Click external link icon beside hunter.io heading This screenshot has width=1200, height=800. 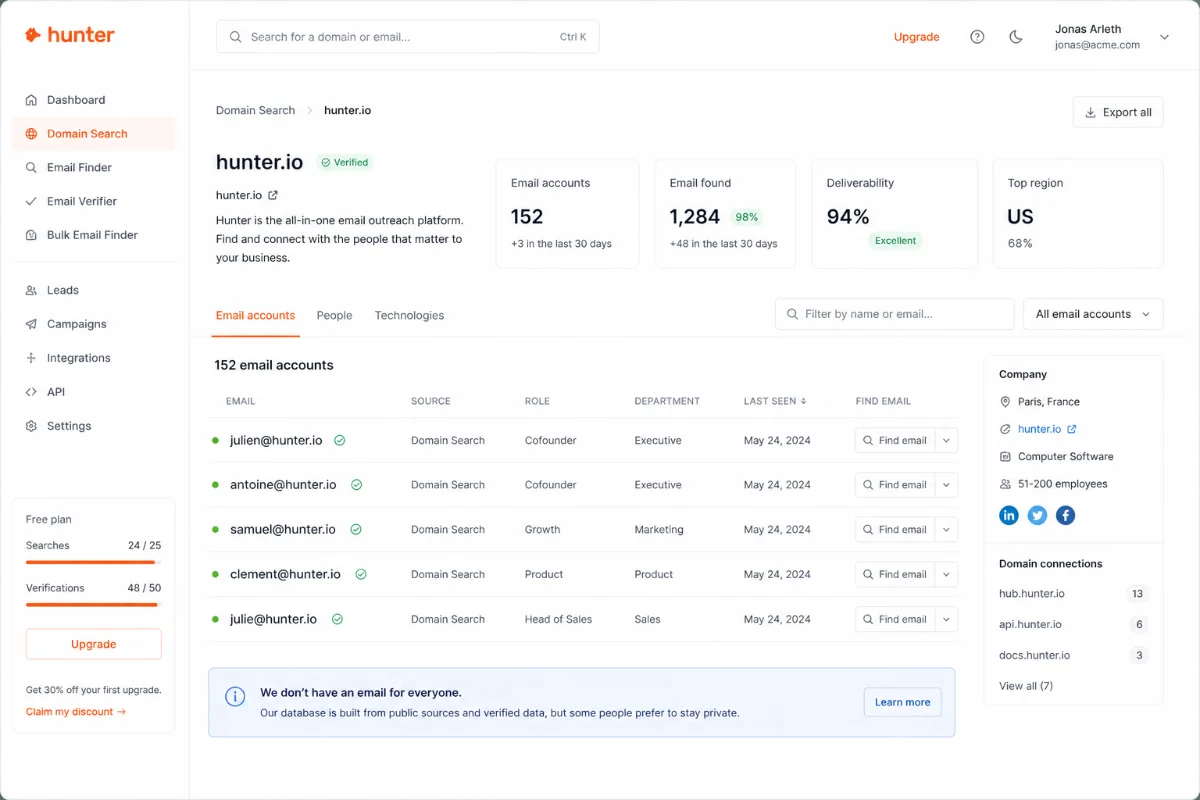tap(273, 195)
